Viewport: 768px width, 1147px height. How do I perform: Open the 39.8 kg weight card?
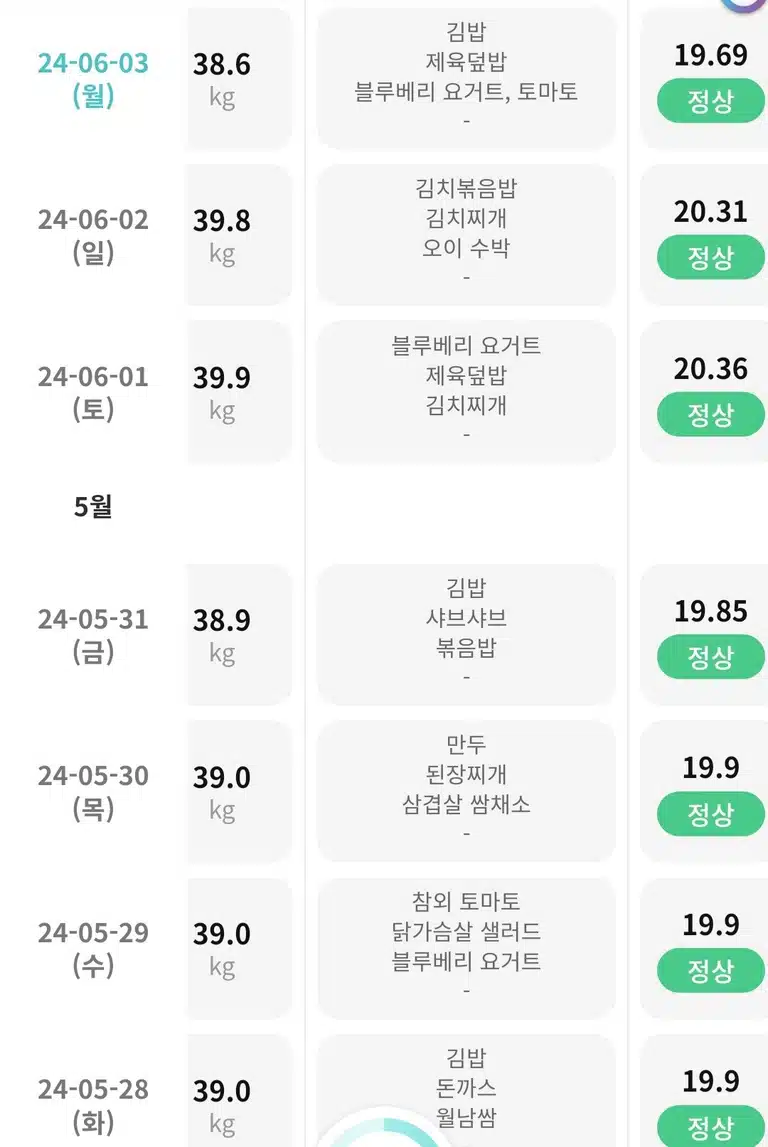(x=239, y=236)
